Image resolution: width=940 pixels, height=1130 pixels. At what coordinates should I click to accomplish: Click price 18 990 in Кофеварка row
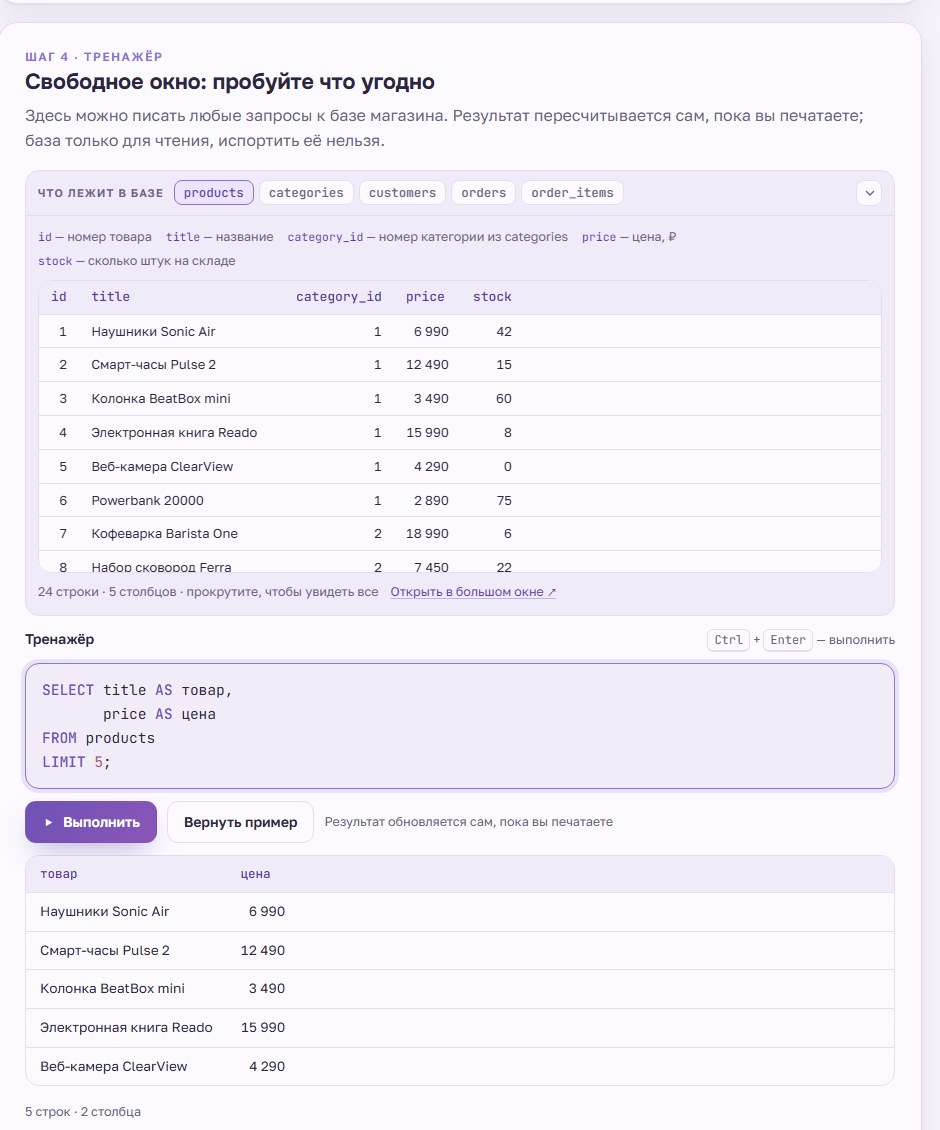[427, 533]
